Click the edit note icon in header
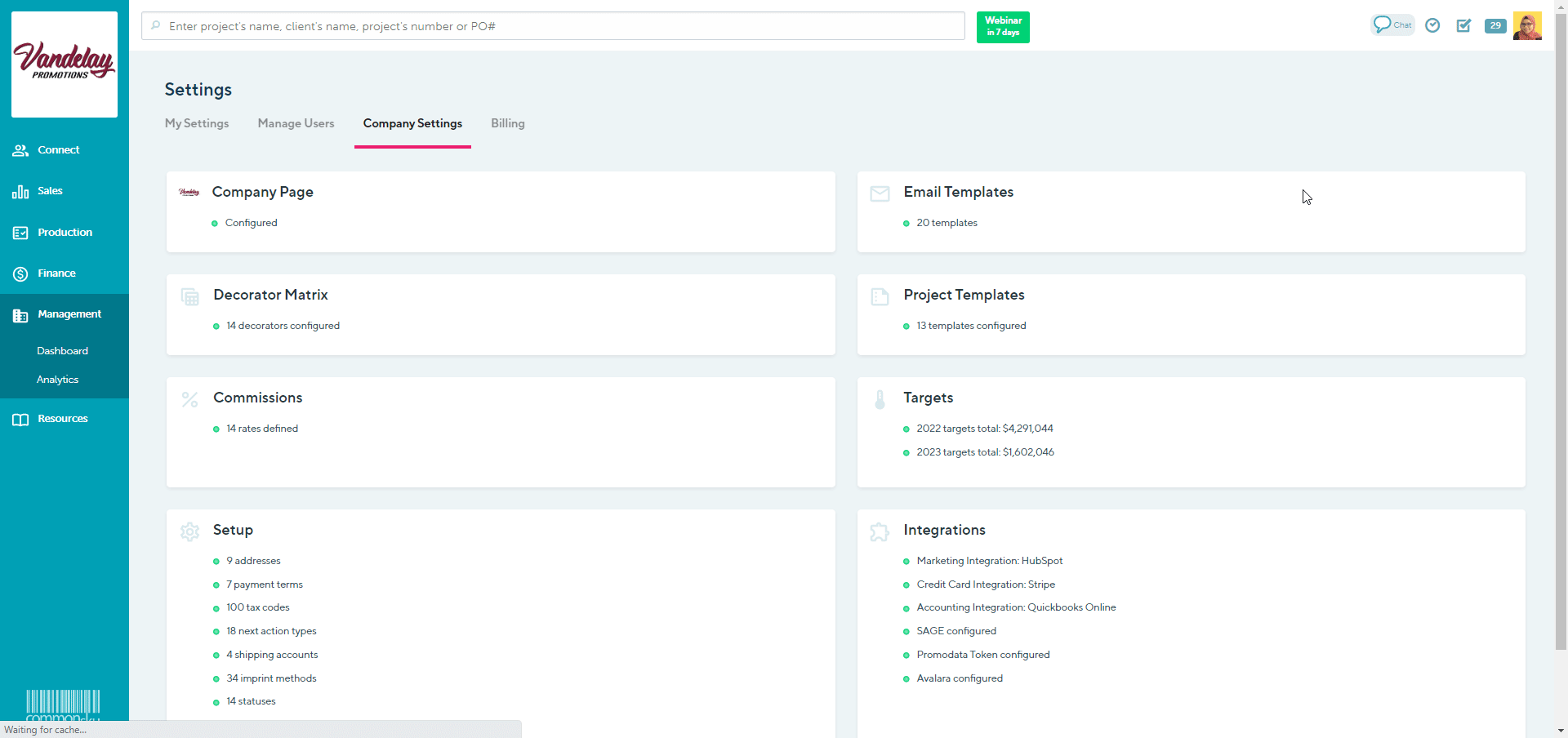1568x738 pixels. [1463, 26]
